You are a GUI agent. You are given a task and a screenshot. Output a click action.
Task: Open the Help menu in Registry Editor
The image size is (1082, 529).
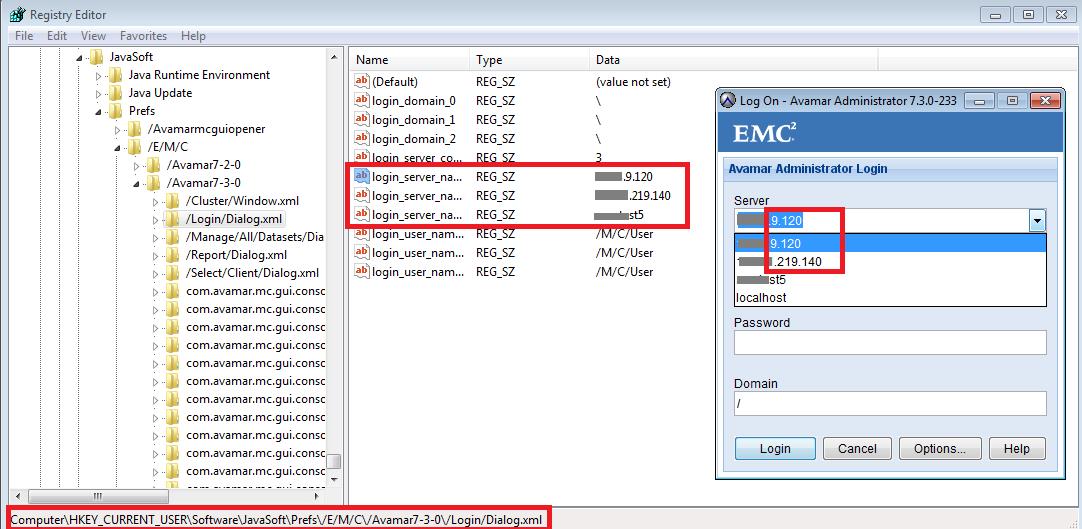193,36
